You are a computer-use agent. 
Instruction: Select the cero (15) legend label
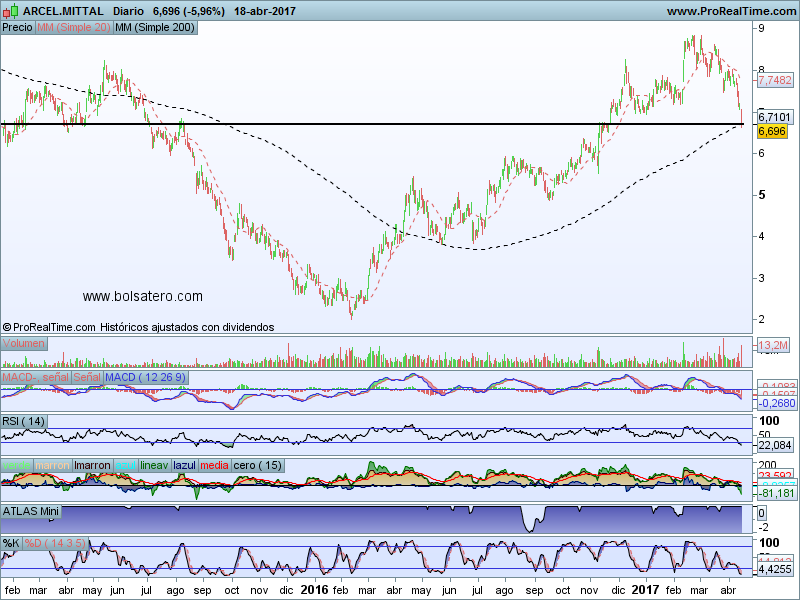point(257,465)
